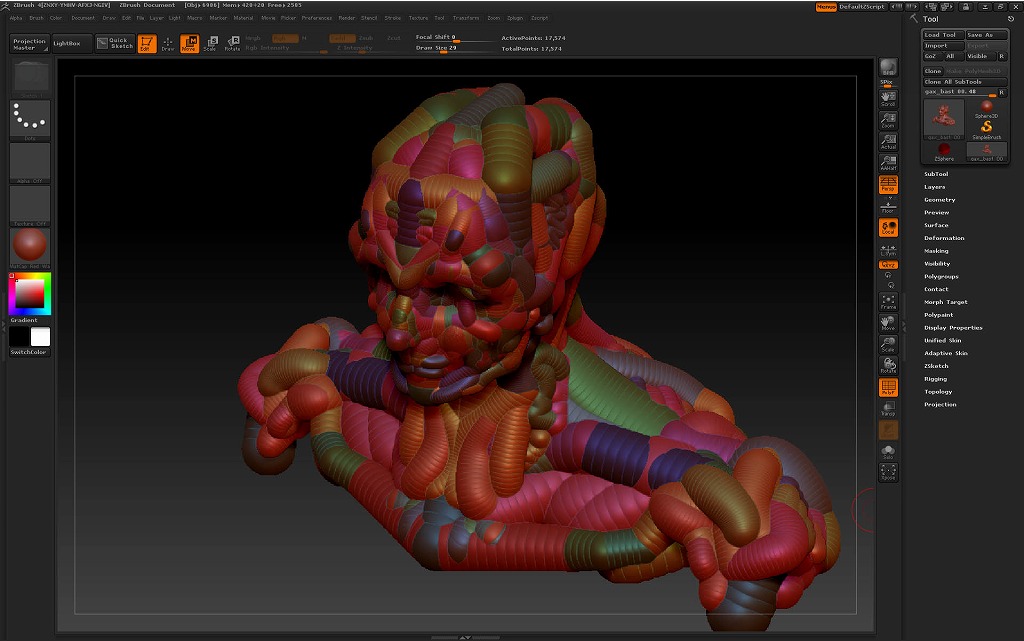1024x641 pixels.
Task: Activate Draw mode button
Action: [x=167, y=43]
